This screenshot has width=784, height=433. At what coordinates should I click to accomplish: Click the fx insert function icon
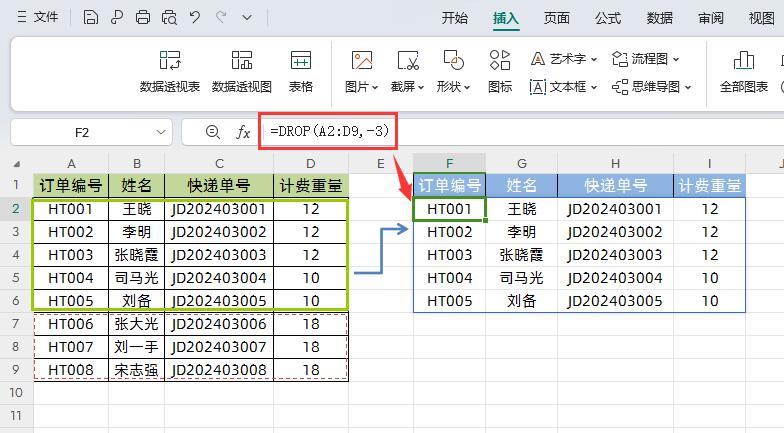coord(243,132)
